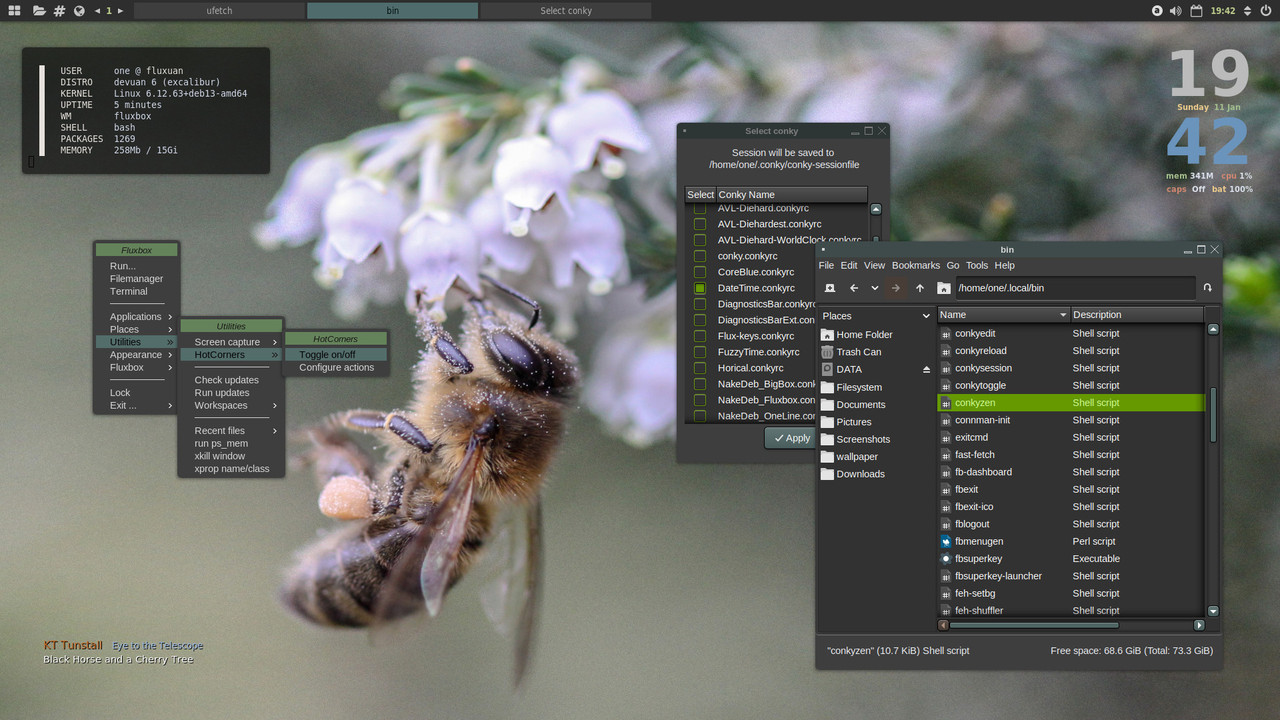The height and width of the screenshot is (720, 1280).
Task: Choose Configure actions in HotCorners menu
Action: (x=335, y=368)
